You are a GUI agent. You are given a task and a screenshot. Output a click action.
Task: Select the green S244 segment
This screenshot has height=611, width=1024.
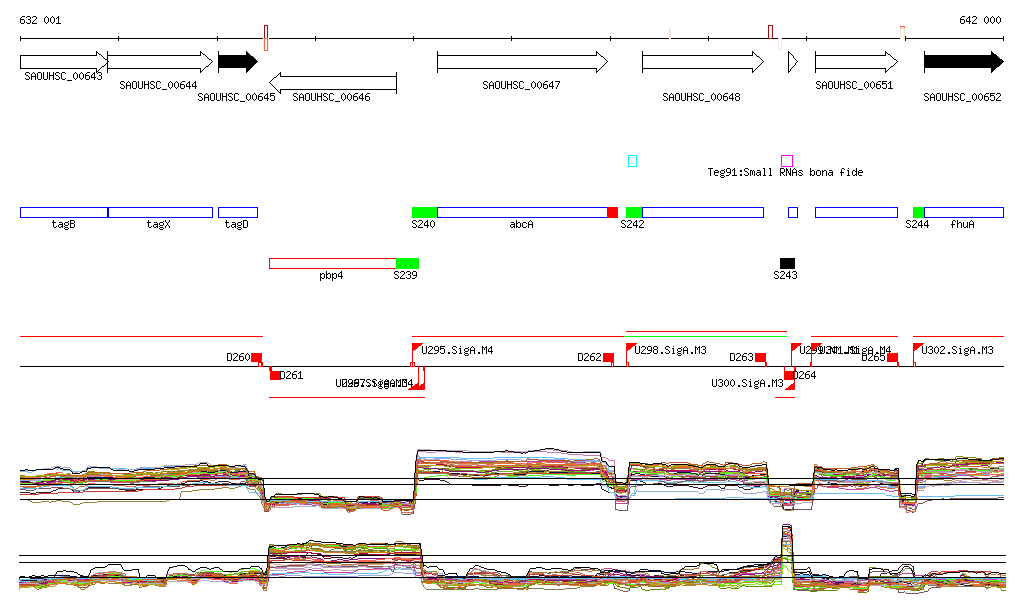919,212
